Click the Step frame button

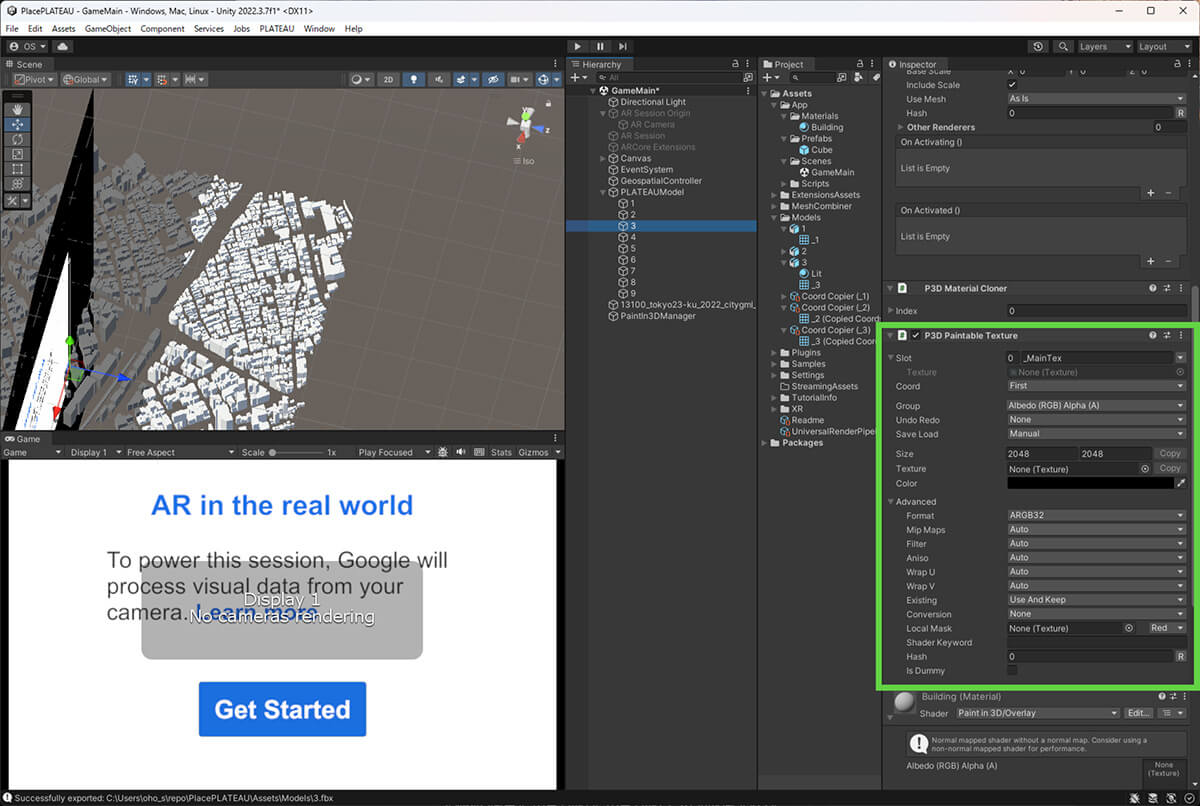(623, 46)
